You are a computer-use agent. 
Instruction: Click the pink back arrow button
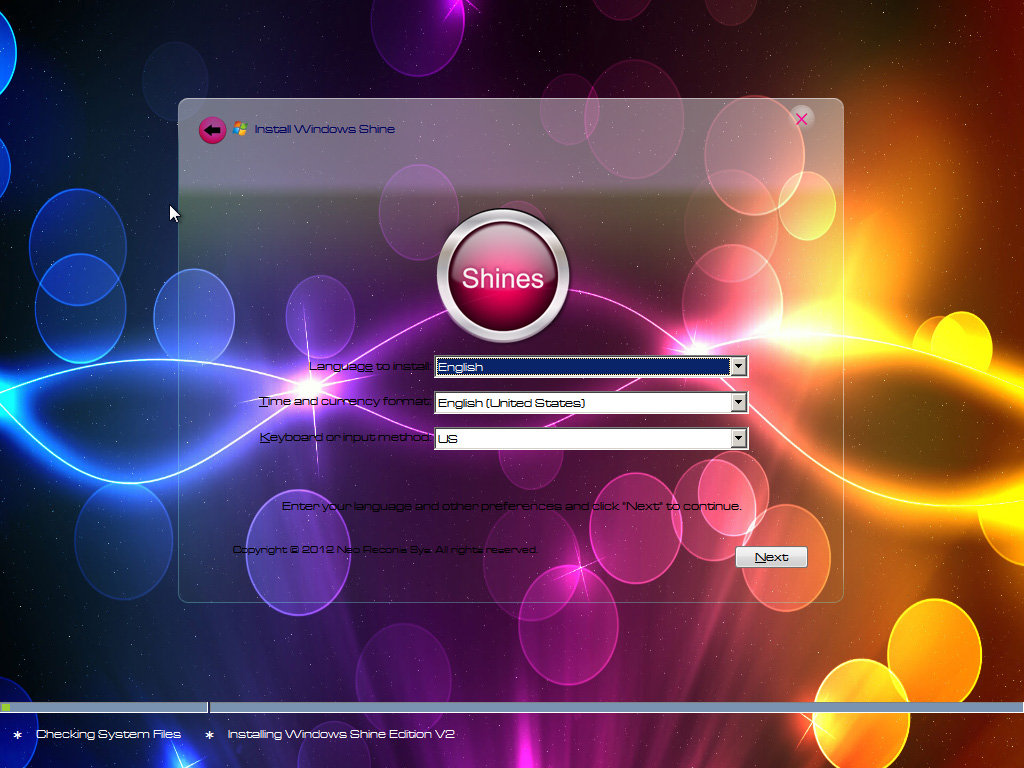pyautogui.click(x=212, y=130)
